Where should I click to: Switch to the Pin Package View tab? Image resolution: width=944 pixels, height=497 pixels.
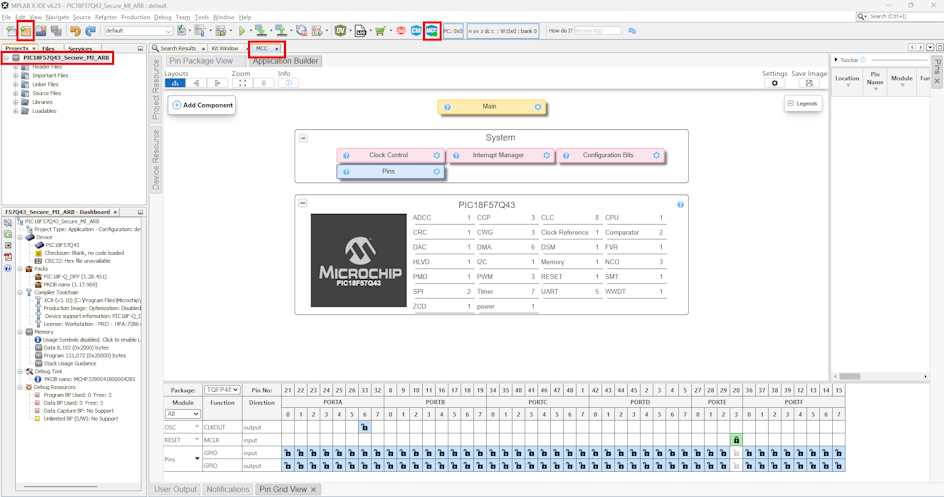[x=201, y=61]
